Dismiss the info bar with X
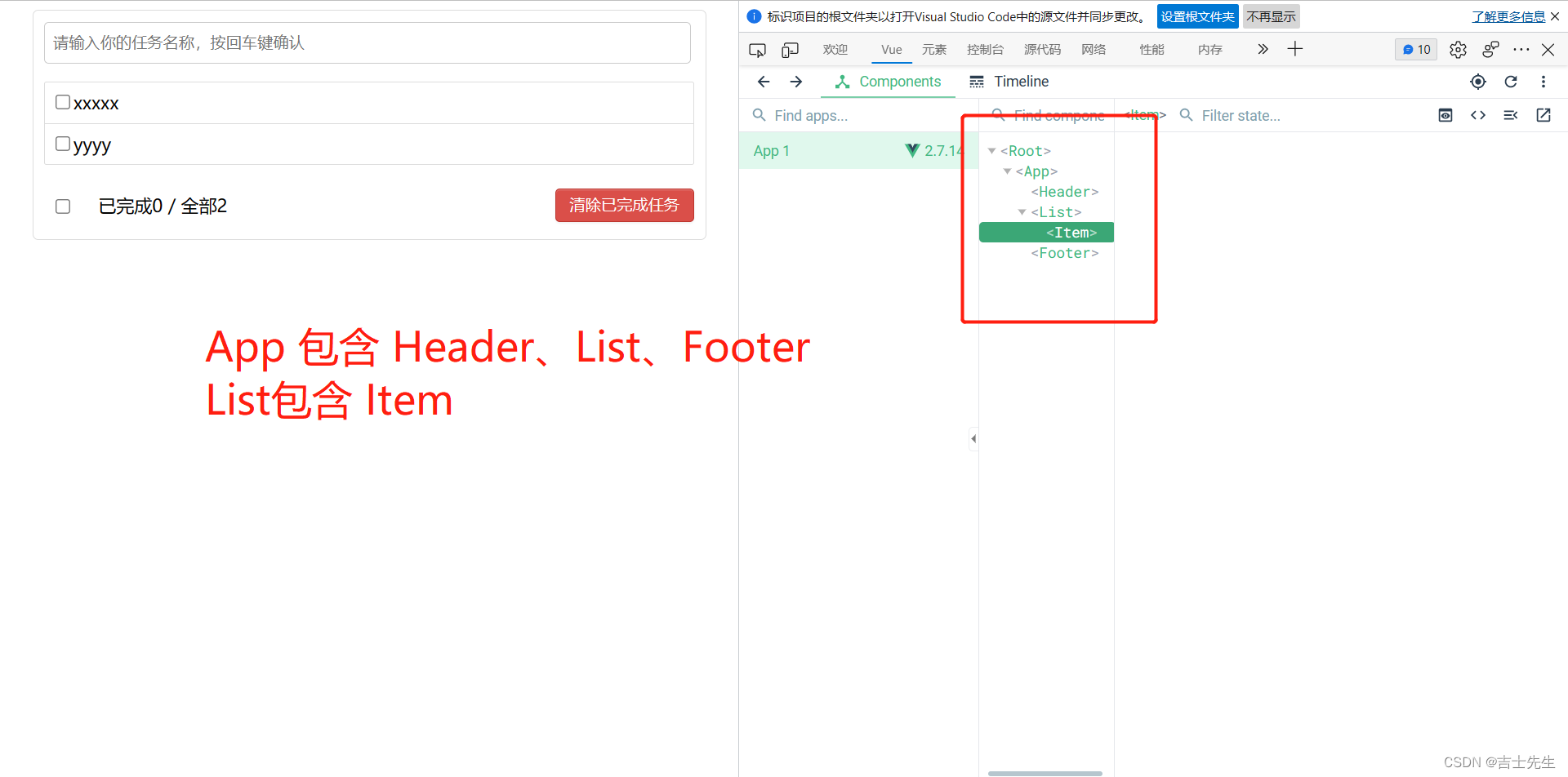Viewport: 1568px width, 777px height. pyautogui.click(x=1555, y=16)
